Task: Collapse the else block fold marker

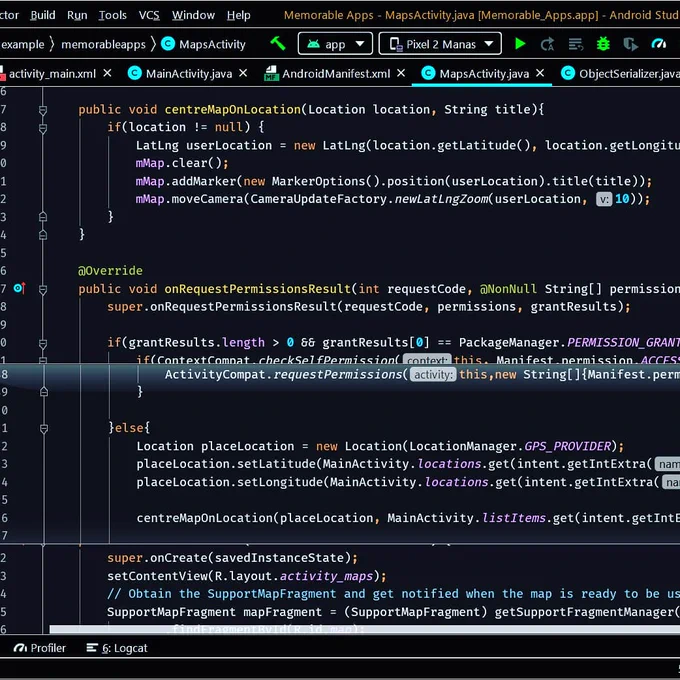Action: coord(43,428)
